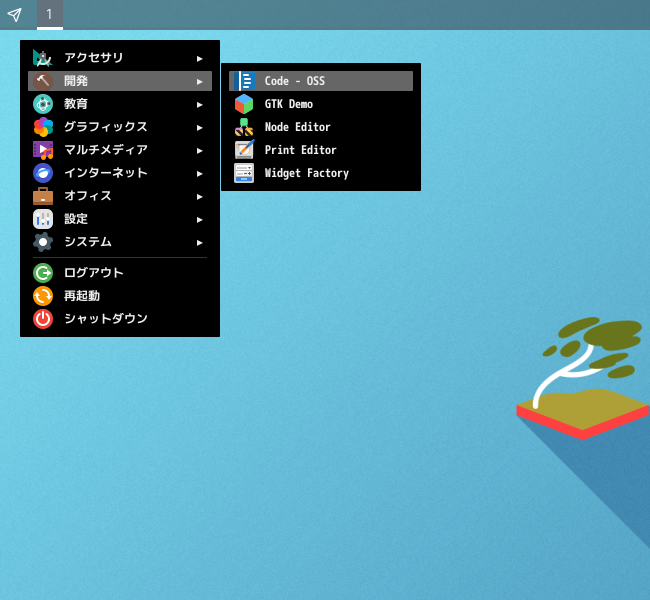Click the orange 再起動 icon
Image resolution: width=650 pixels, height=600 pixels.
tap(43, 296)
